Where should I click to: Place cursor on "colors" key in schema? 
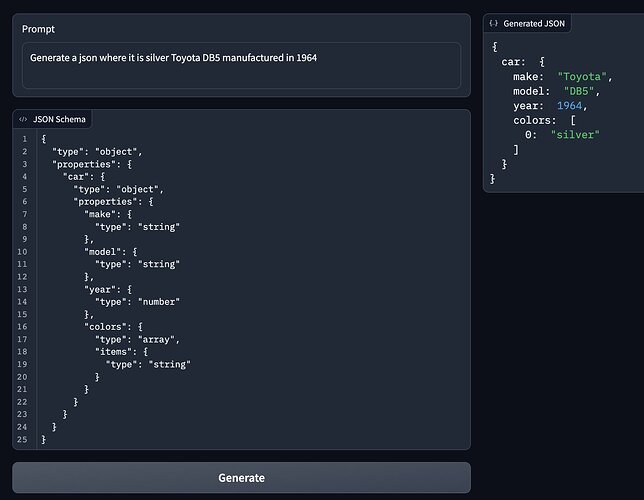(x=104, y=327)
